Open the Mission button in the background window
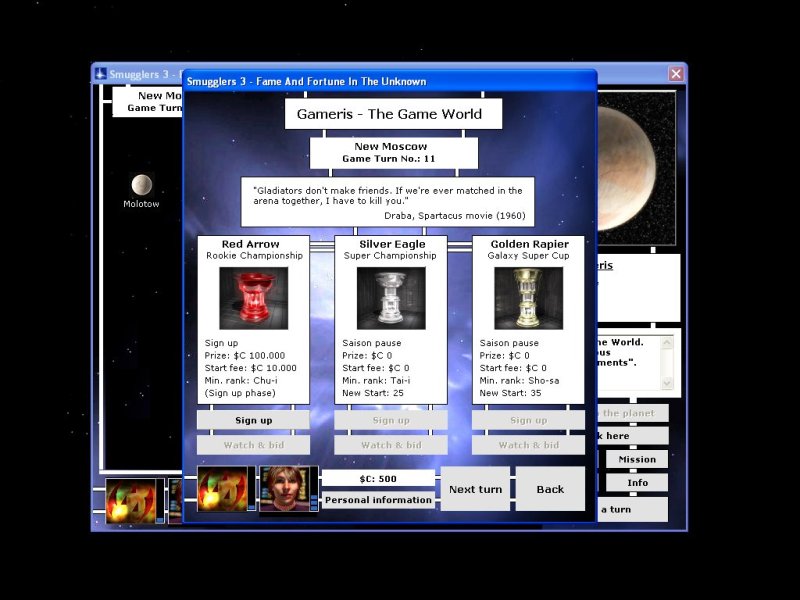This screenshot has height=600, width=800. click(x=637, y=459)
